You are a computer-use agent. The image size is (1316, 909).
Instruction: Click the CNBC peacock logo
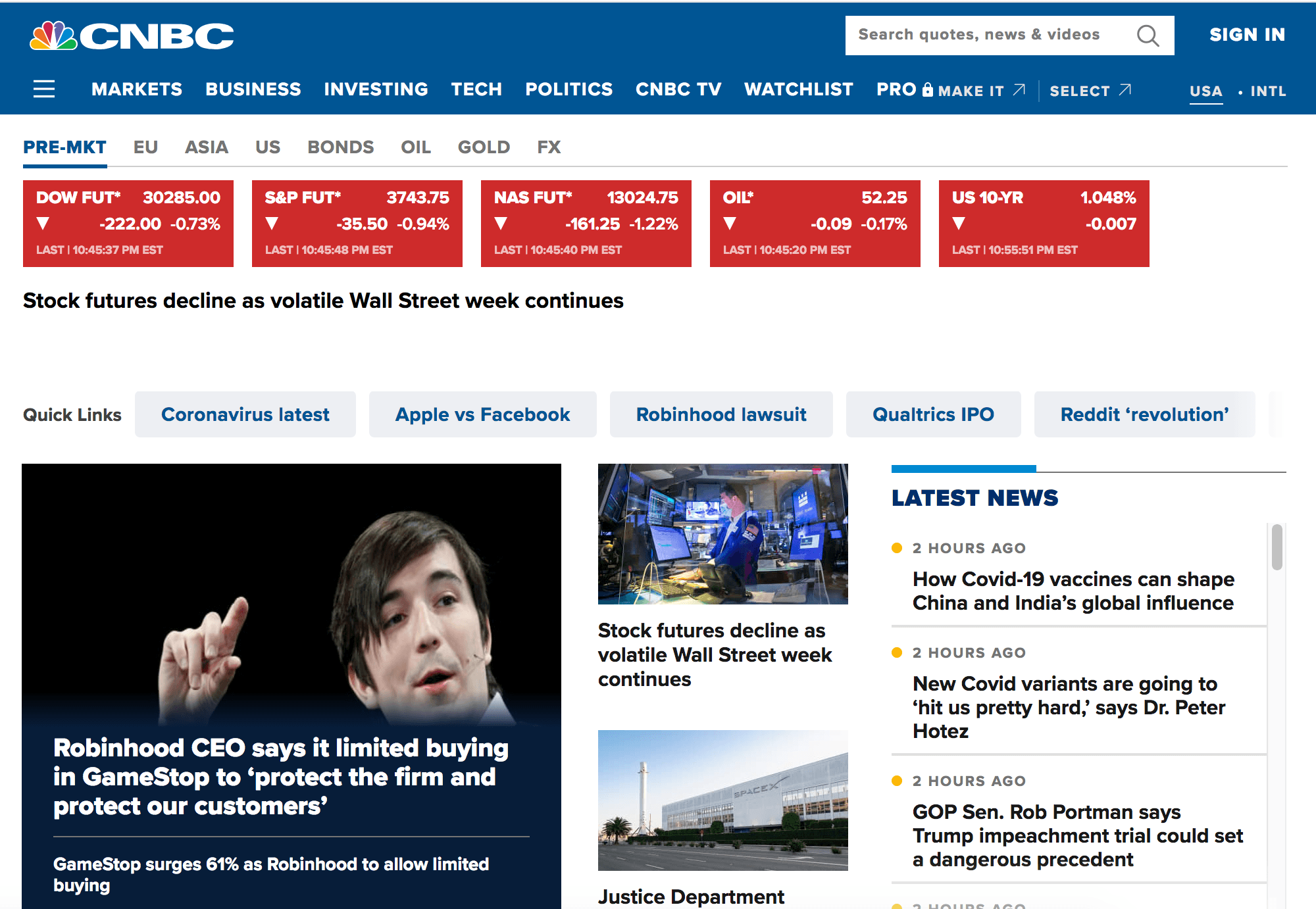(x=132, y=36)
